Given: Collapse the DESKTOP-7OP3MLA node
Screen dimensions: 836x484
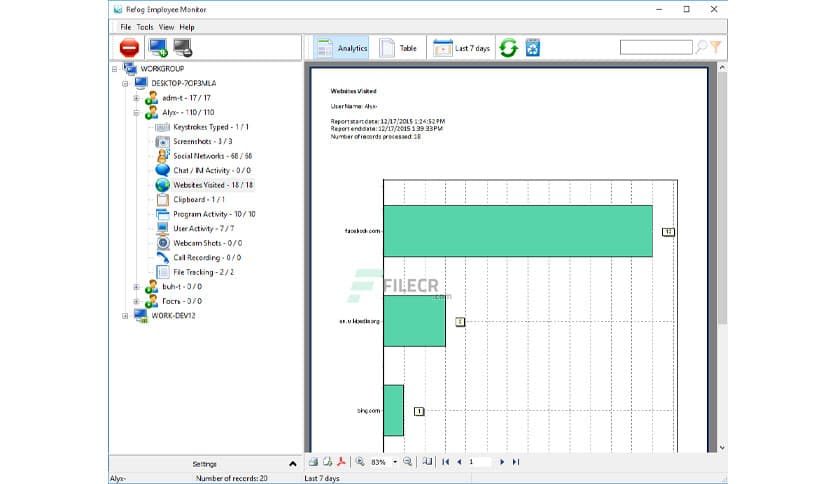Looking at the screenshot, I should [x=125, y=84].
